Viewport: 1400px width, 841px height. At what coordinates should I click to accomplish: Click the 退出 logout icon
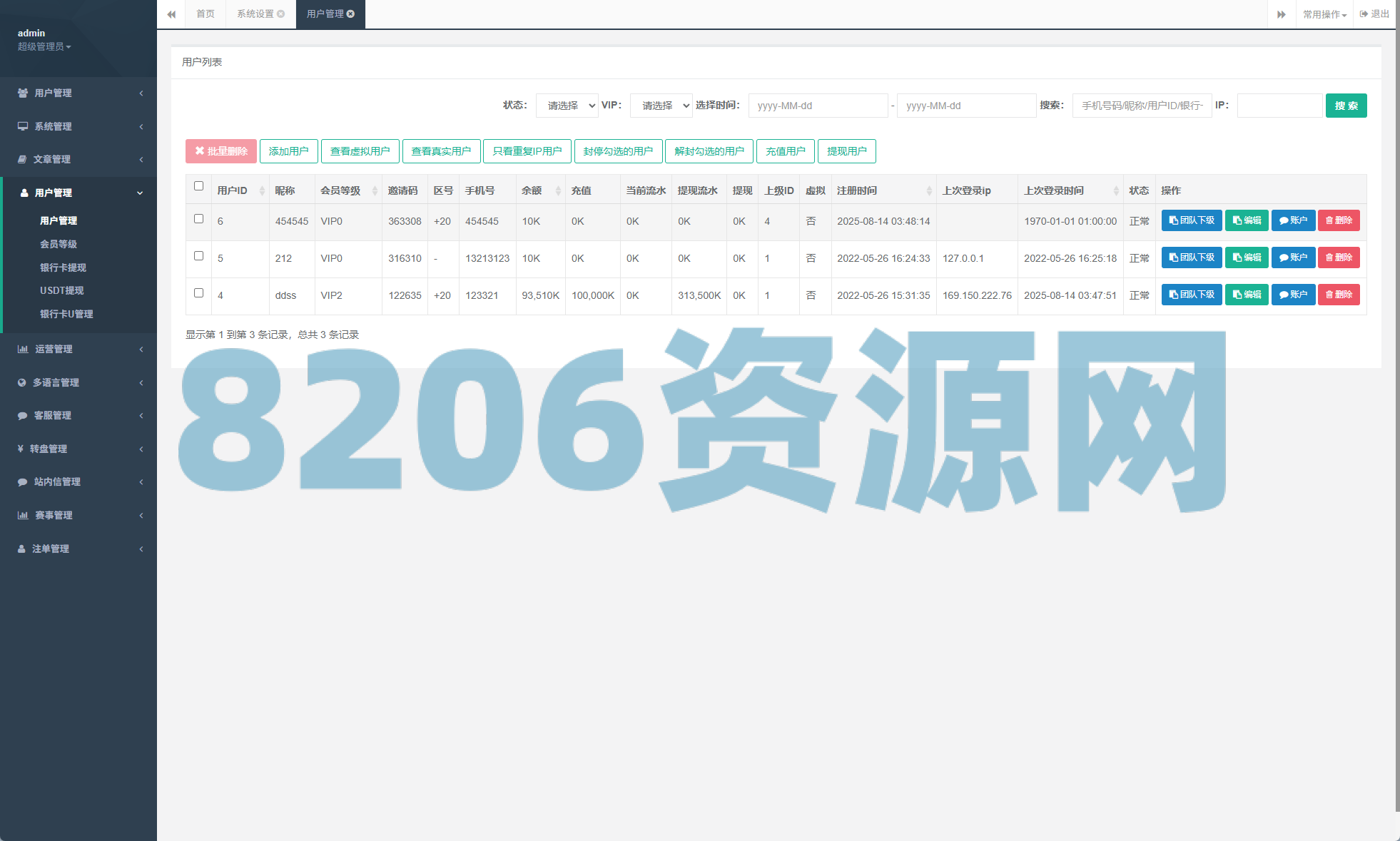(1364, 14)
